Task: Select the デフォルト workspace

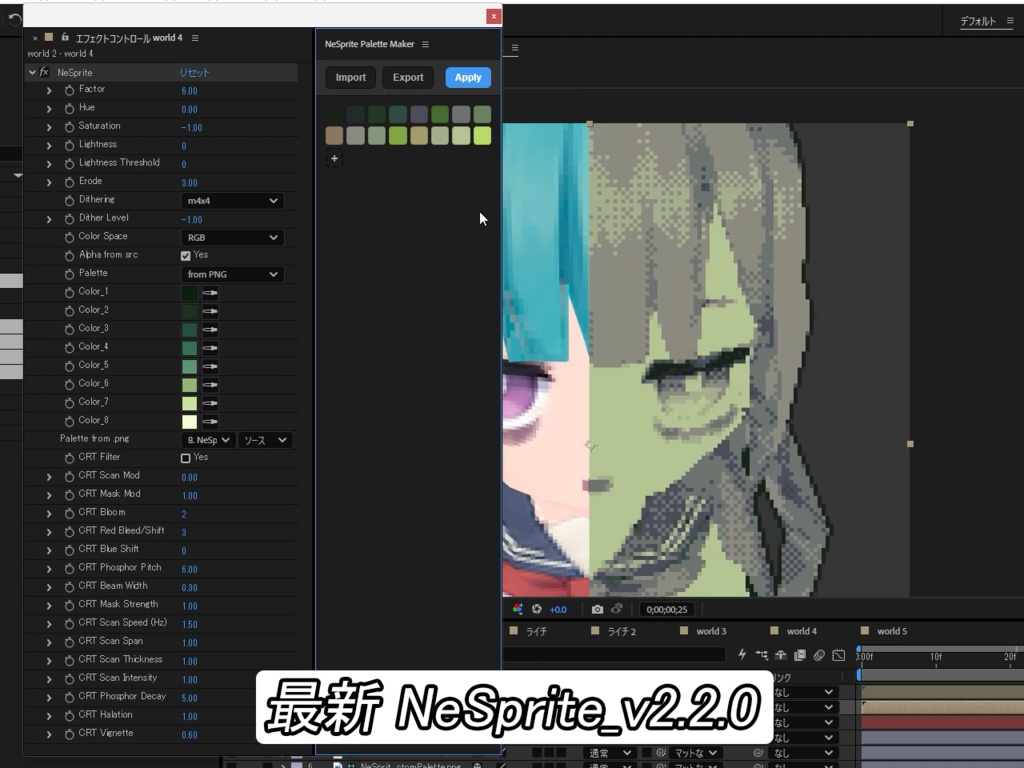Action: click(978, 22)
